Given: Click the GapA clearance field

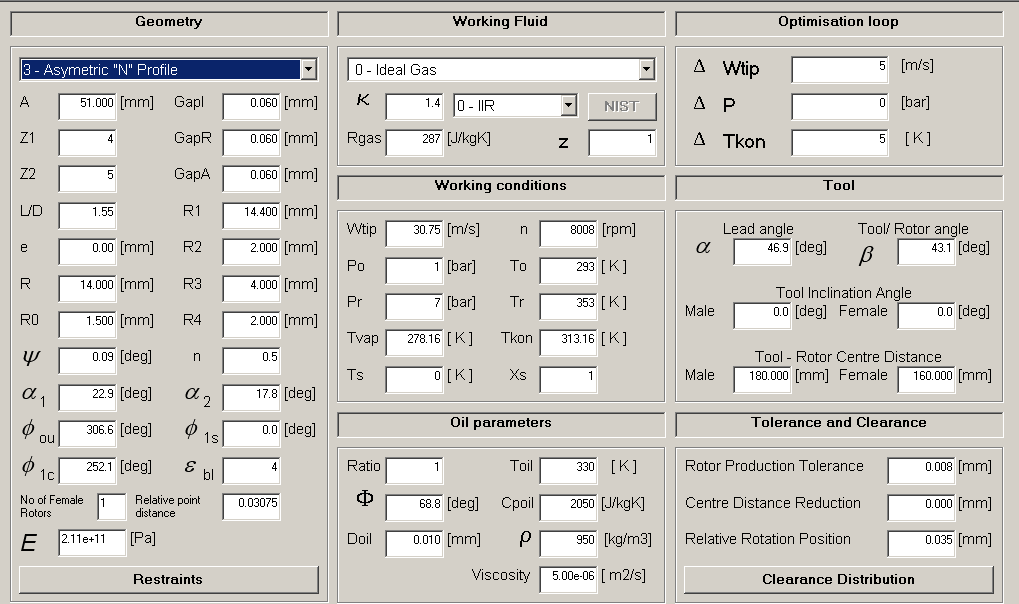Looking at the screenshot, I should tap(252, 178).
